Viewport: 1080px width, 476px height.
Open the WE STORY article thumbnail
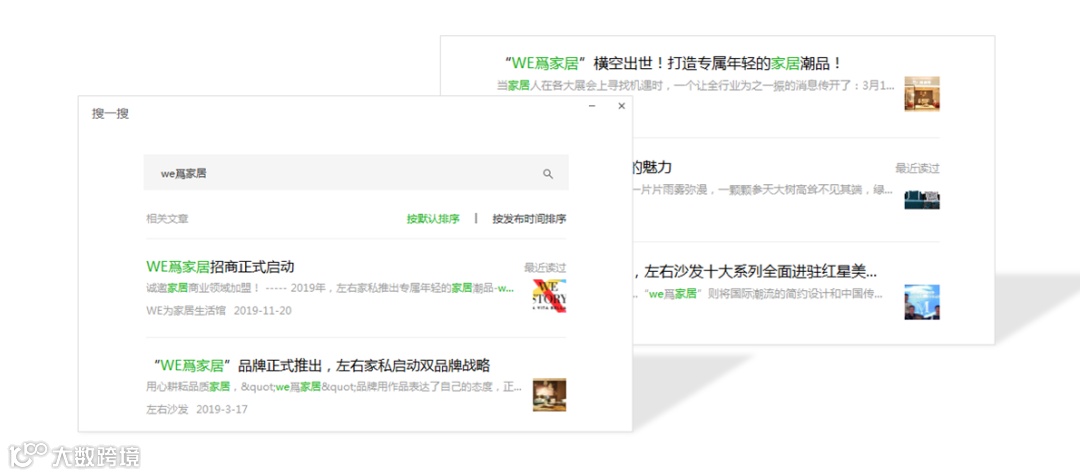coord(549,296)
